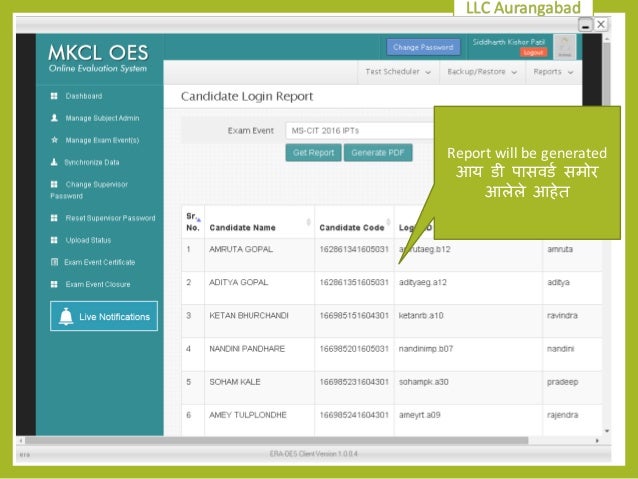
Task: Click password value rajendra
Action: tap(563, 415)
